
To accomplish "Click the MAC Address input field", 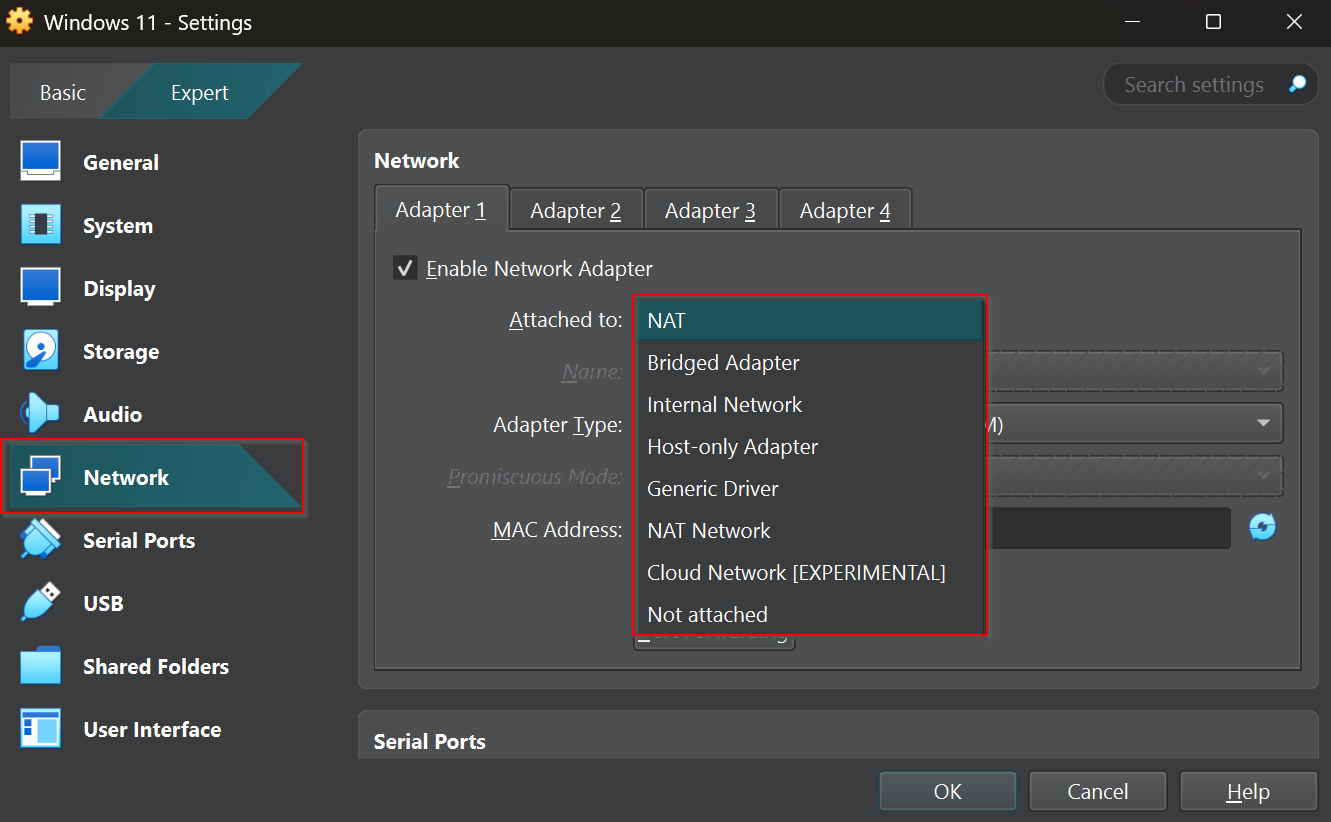I will [1108, 528].
